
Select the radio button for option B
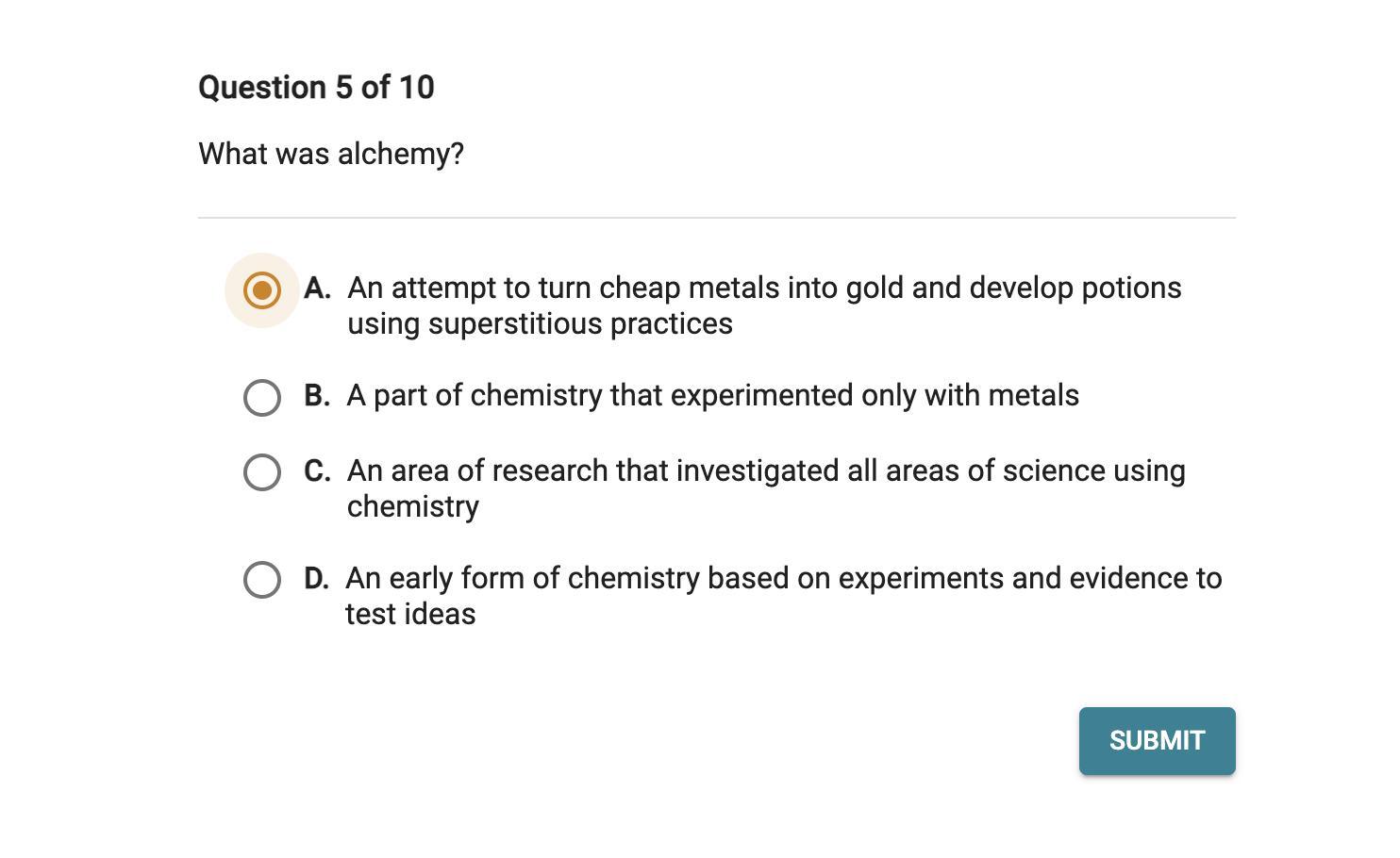click(x=262, y=398)
